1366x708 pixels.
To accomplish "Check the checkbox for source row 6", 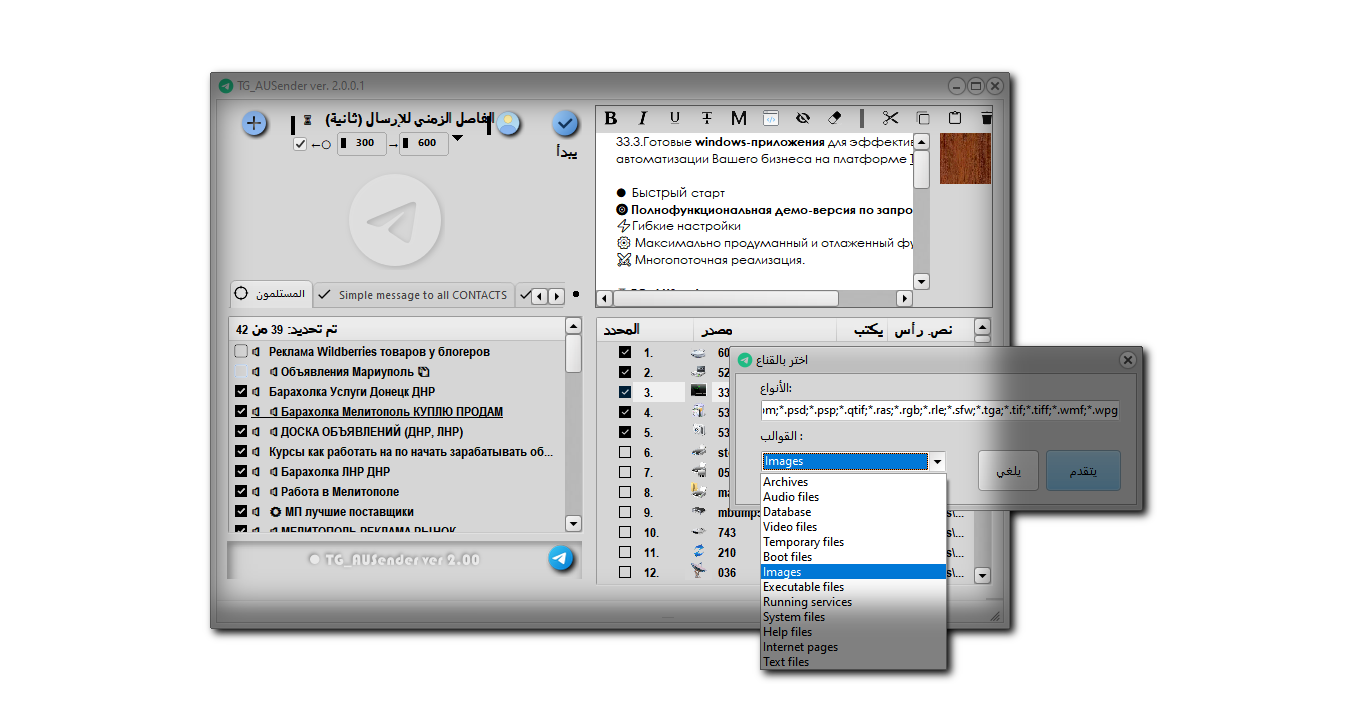I will coord(625,452).
